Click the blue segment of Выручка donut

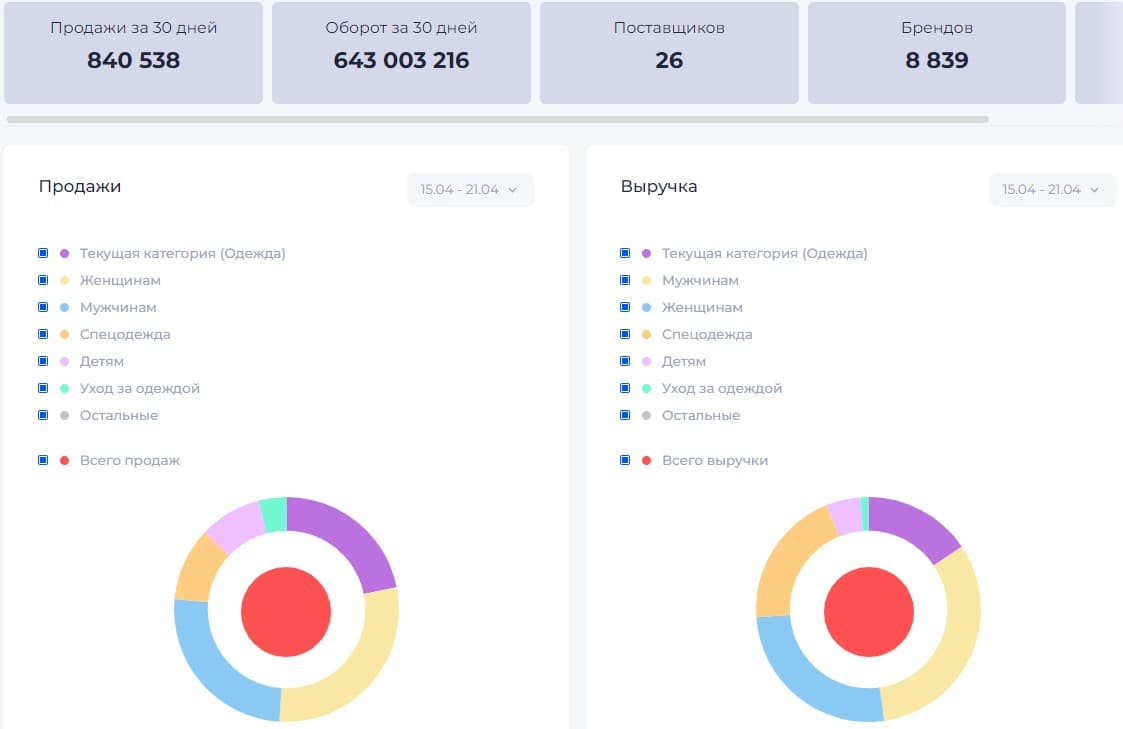point(805,679)
